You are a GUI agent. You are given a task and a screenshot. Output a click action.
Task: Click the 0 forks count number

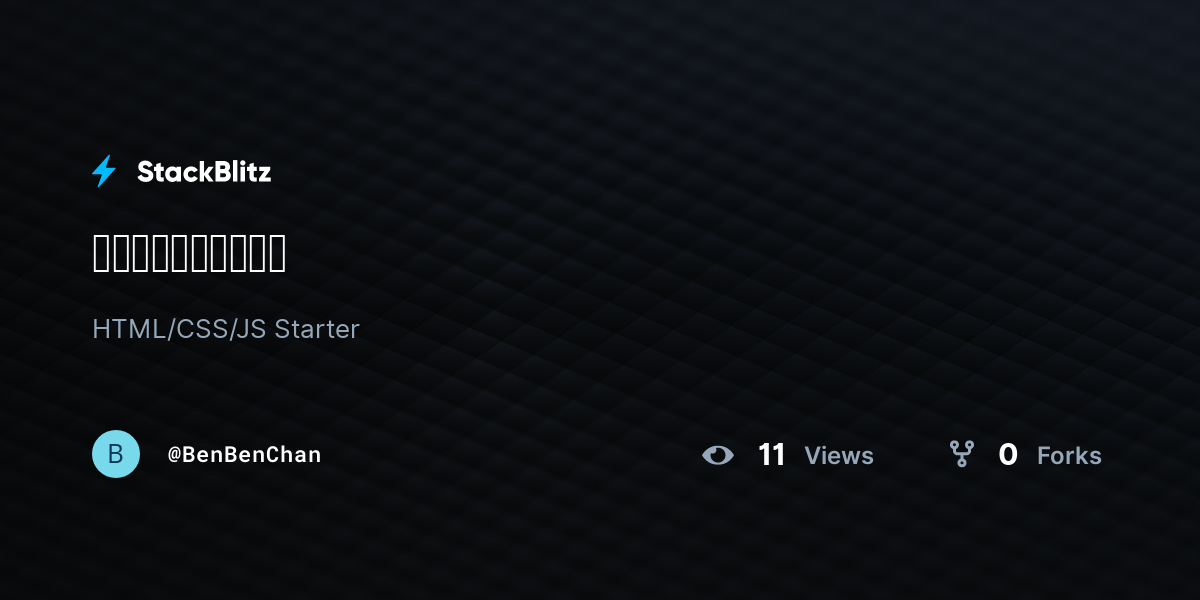[x=1008, y=455]
